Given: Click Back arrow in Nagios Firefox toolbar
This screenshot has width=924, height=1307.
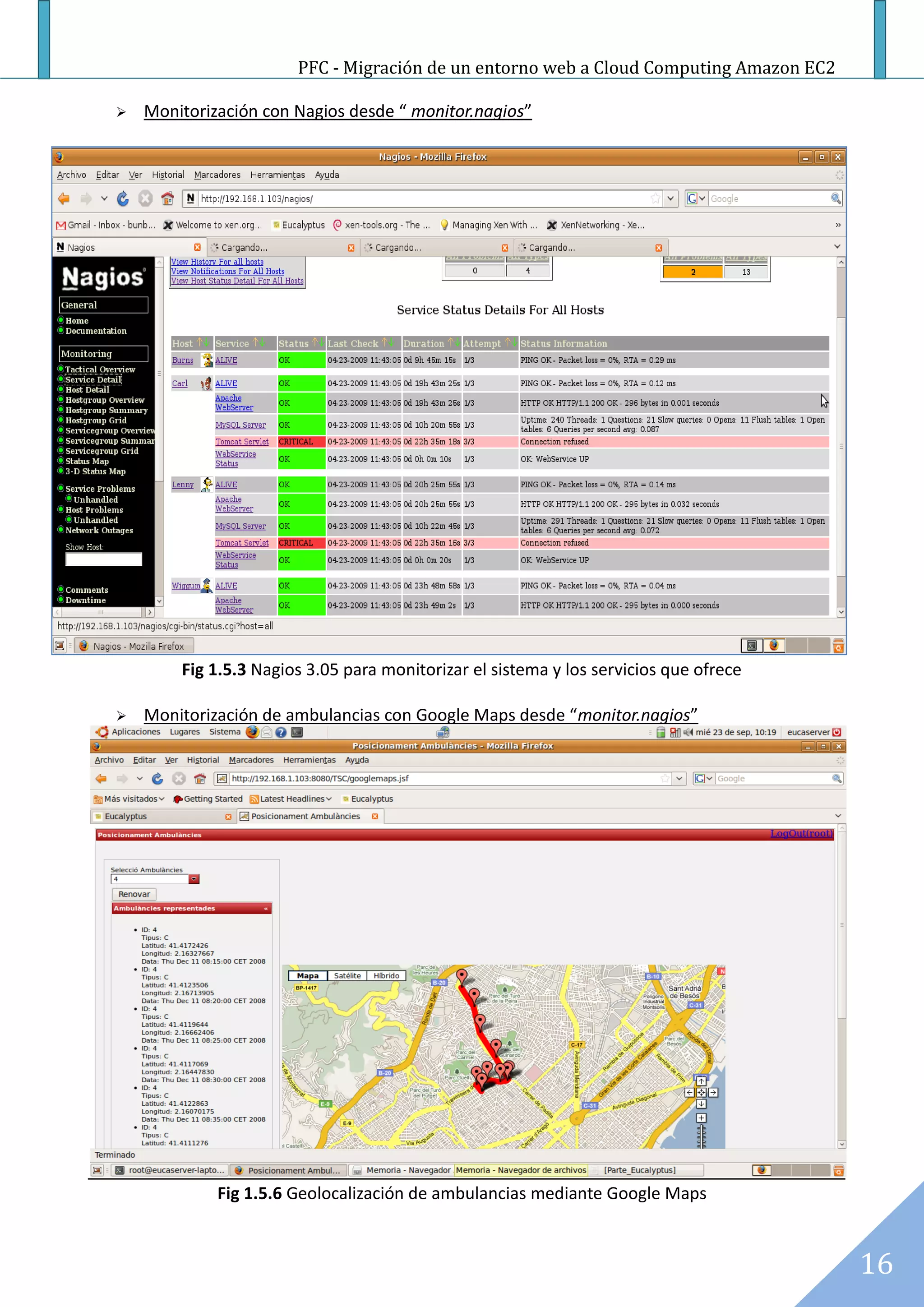Looking at the screenshot, I should [x=64, y=199].
